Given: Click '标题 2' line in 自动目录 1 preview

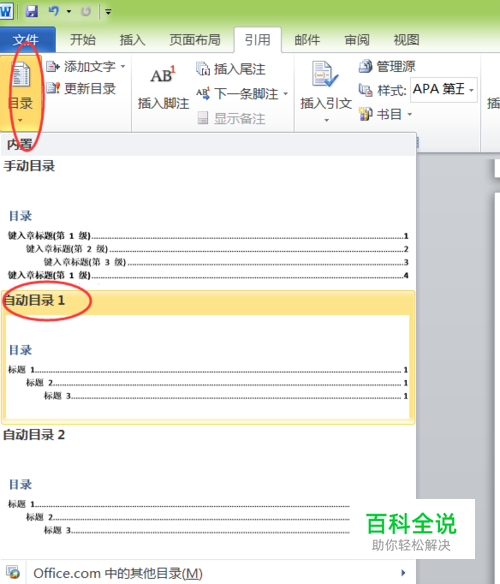Looking at the screenshot, I should 217,383.
